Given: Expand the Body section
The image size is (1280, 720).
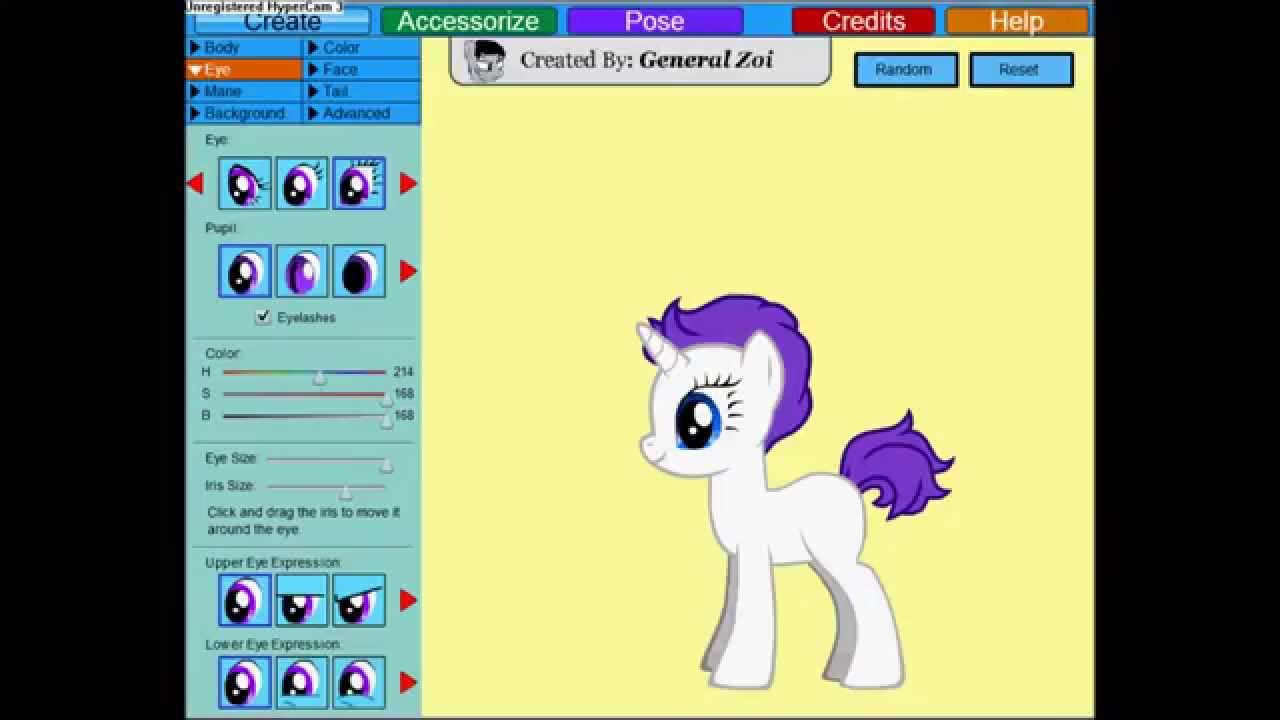Looking at the screenshot, I should (244, 47).
